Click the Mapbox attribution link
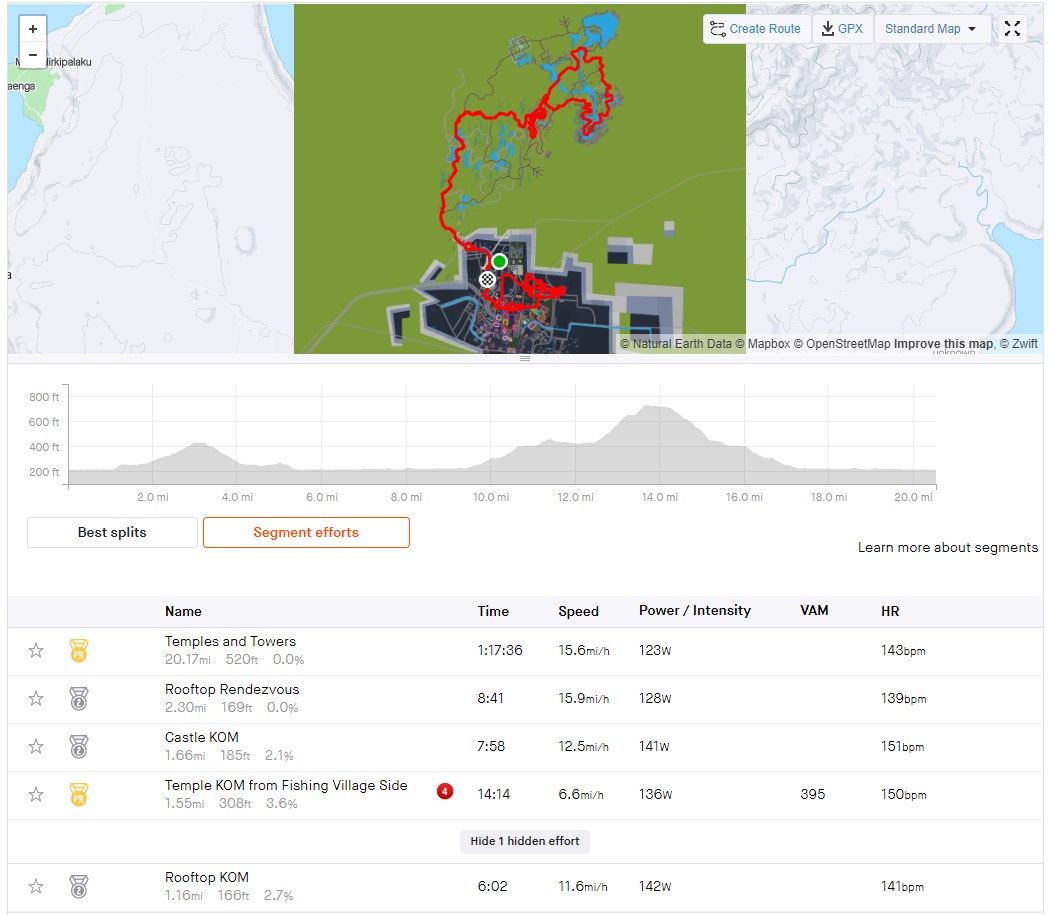Screen dimensions: 1049x915 click(x=763, y=344)
